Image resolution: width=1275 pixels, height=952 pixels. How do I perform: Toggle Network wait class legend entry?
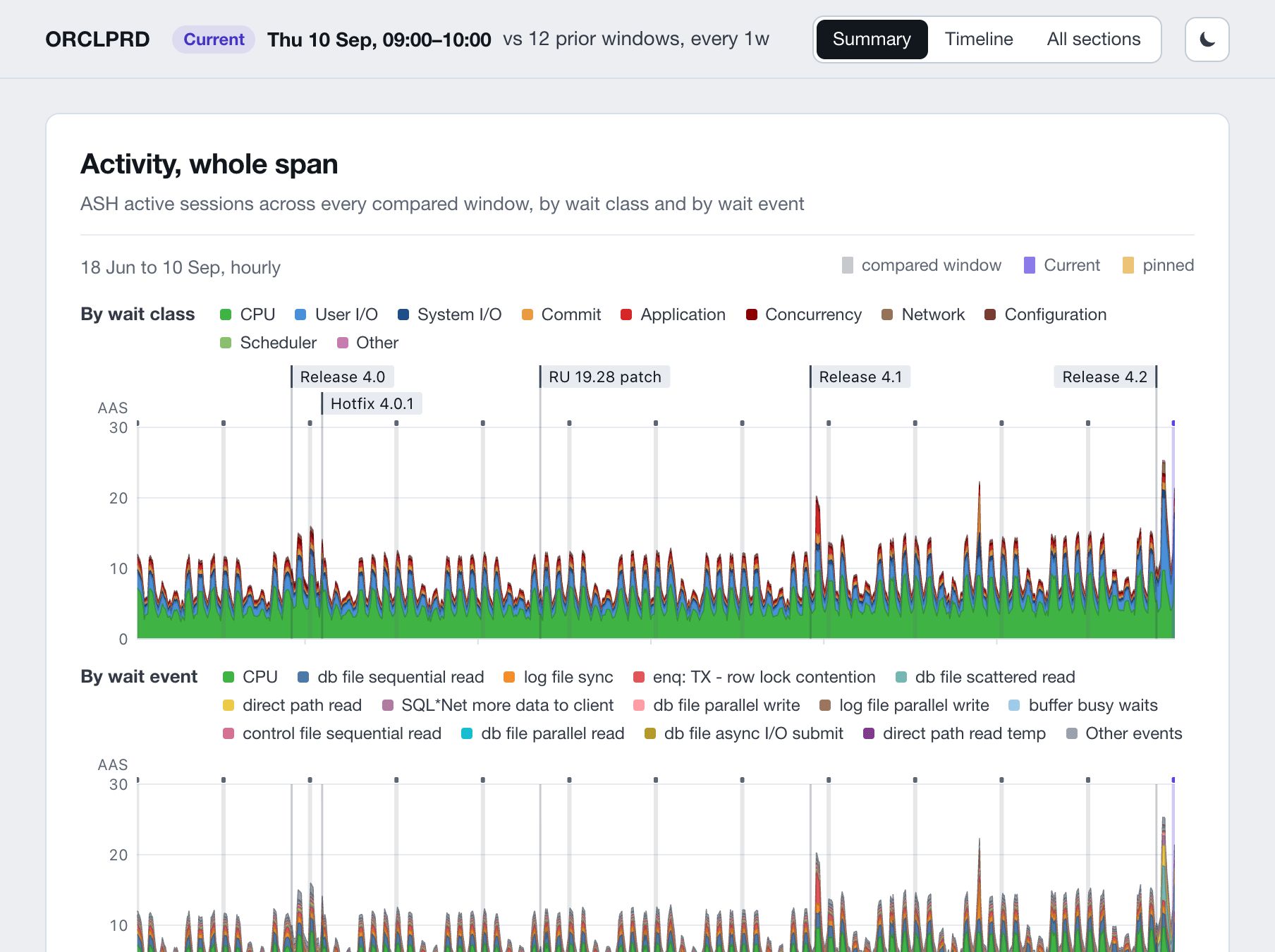pyautogui.click(x=923, y=315)
